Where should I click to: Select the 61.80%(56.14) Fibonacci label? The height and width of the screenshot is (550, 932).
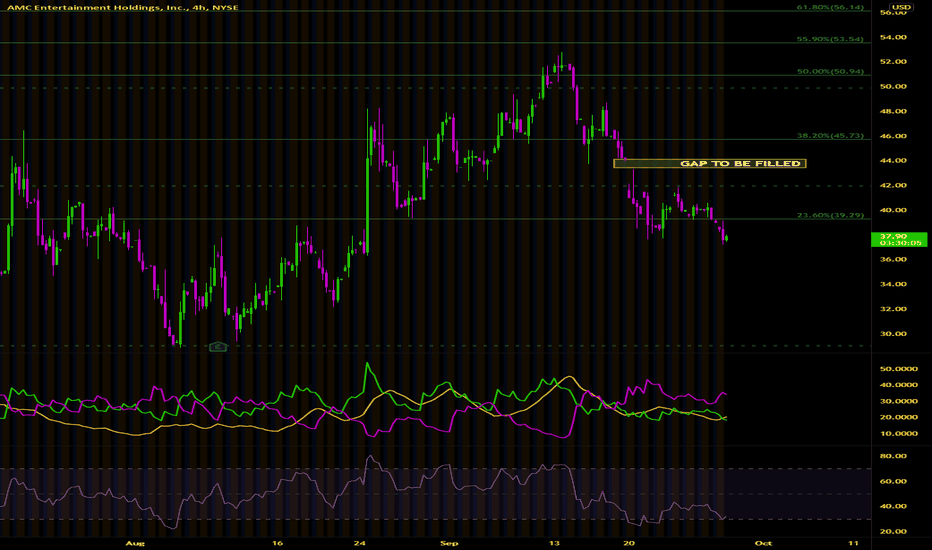tap(830, 7)
